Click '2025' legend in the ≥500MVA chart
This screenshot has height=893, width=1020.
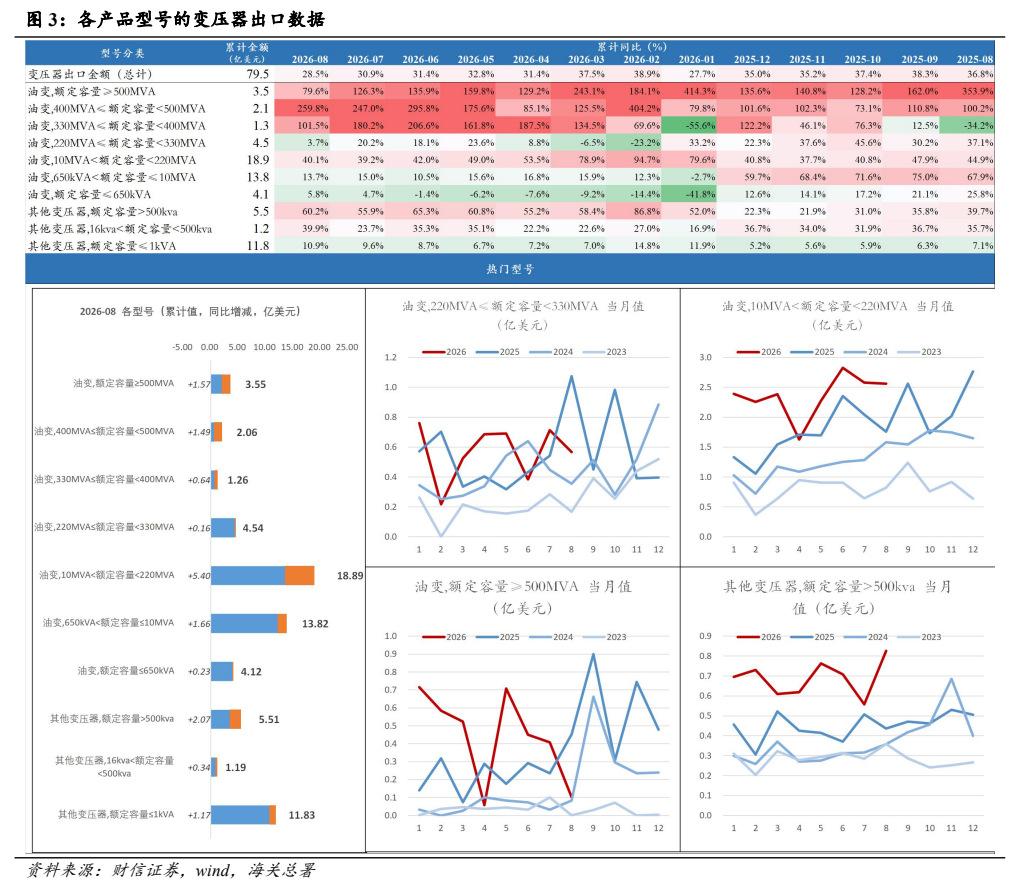click(498, 637)
